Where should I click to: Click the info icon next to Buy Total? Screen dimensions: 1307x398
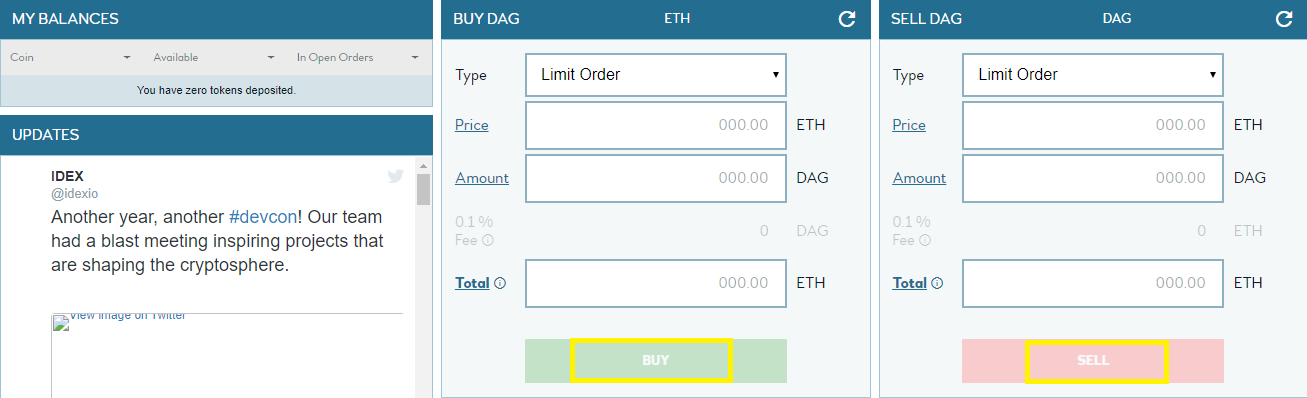(x=500, y=283)
